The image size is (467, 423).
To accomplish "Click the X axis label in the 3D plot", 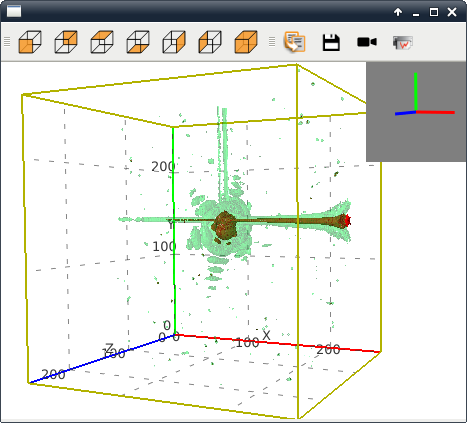I will click(x=266, y=335).
